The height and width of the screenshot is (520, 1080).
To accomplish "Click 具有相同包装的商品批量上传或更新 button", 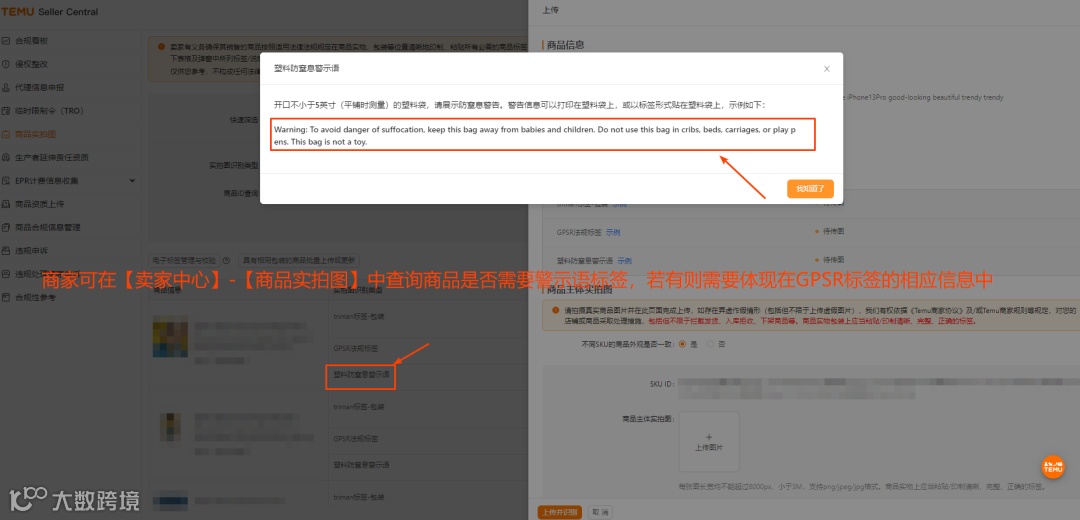I will (x=299, y=260).
